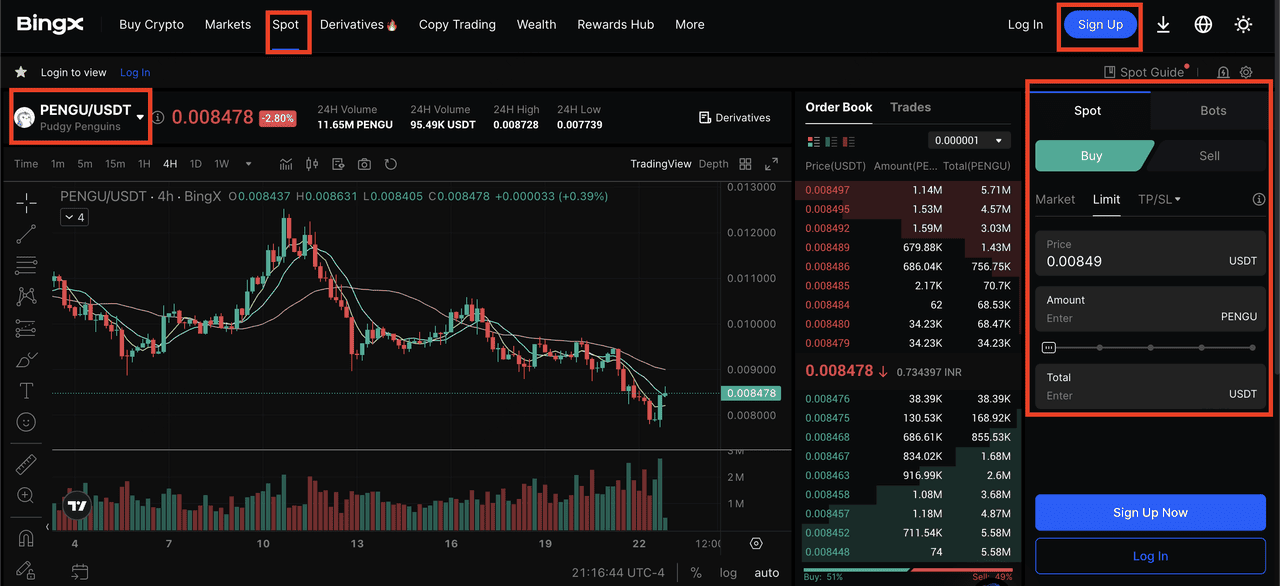The height and width of the screenshot is (586, 1280).
Task: Select the zoom-in magnifier tool
Action: pyautogui.click(x=26, y=496)
